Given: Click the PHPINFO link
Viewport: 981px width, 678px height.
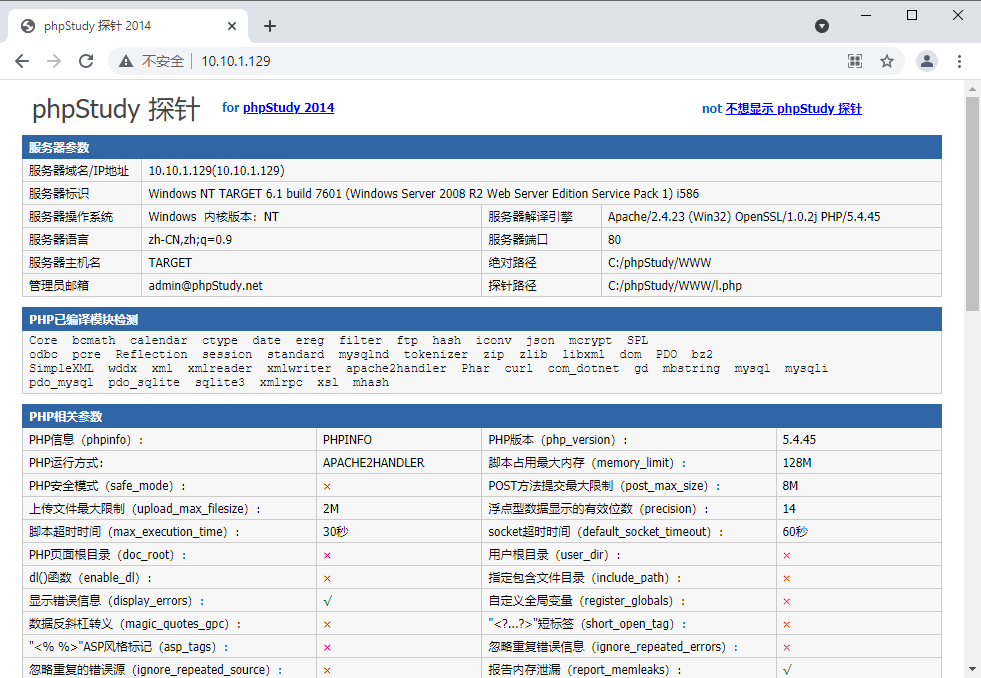Looking at the screenshot, I should [347, 440].
